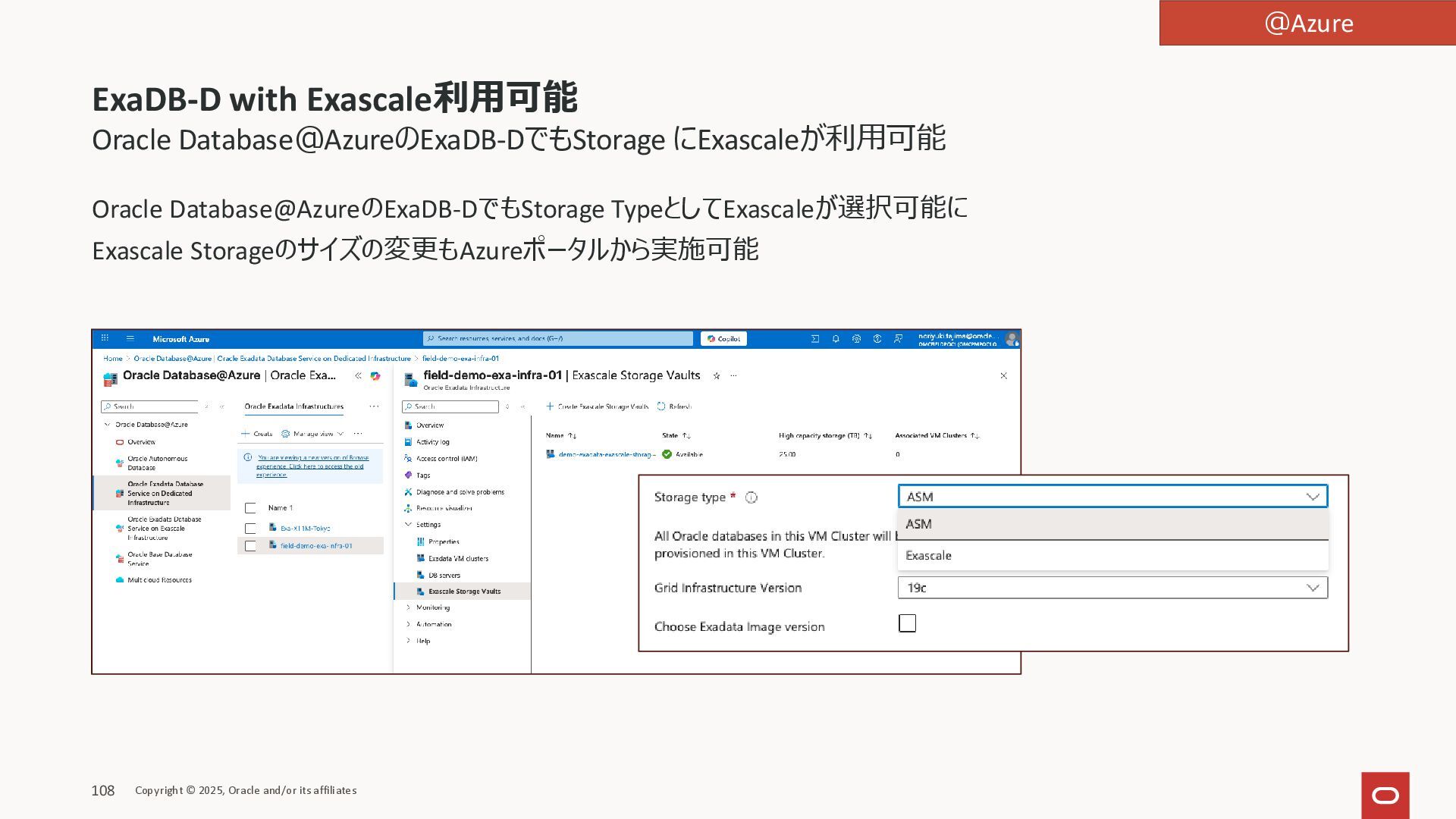
Task: Open Diagnose and solve problems
Action: point(460,492)
